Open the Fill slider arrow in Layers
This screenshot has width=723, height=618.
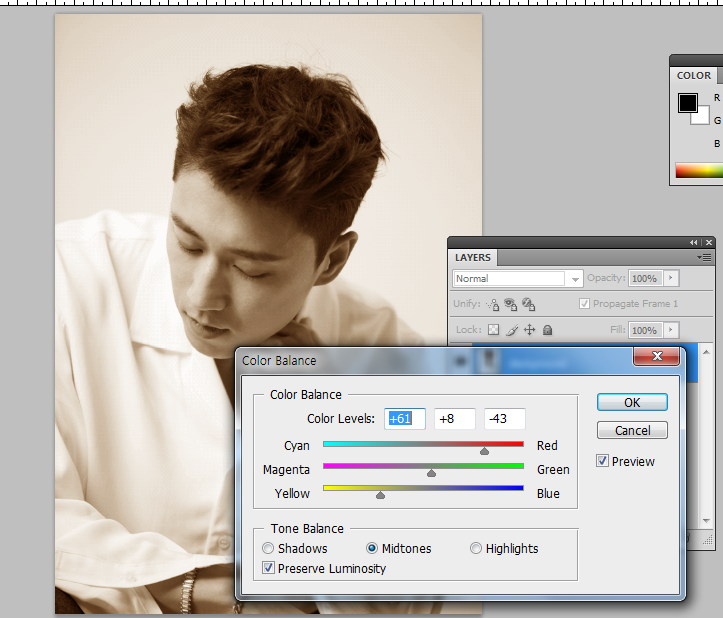tap(671, 330)
